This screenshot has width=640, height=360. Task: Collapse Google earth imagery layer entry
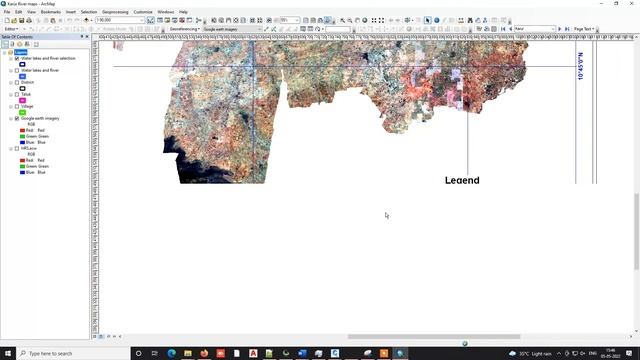pyautogui.click(x=11, y=118)
